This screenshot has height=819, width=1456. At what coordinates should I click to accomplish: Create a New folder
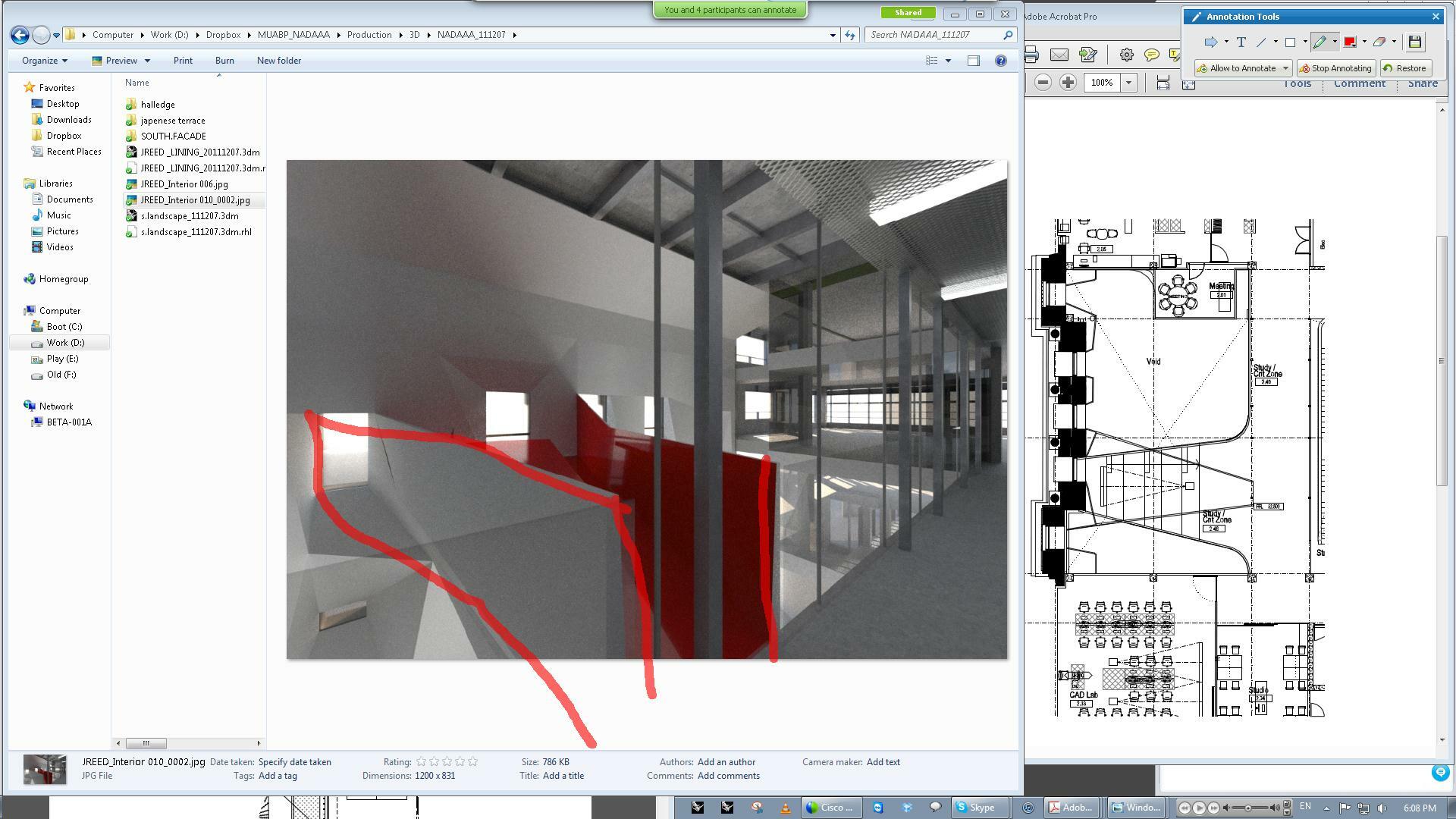click(x=279, y=61)
